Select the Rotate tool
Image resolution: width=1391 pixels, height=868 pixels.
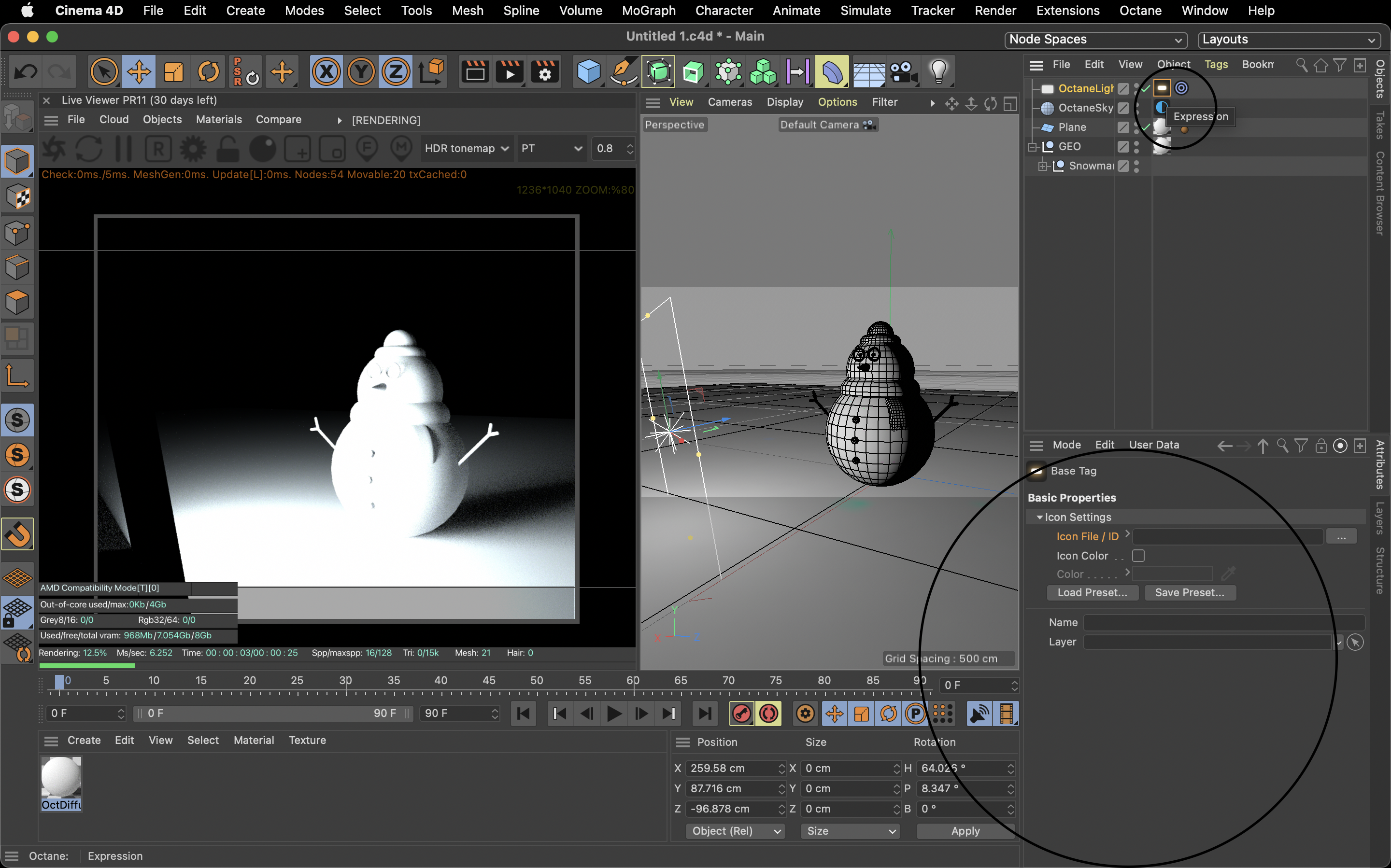point(208,72)
